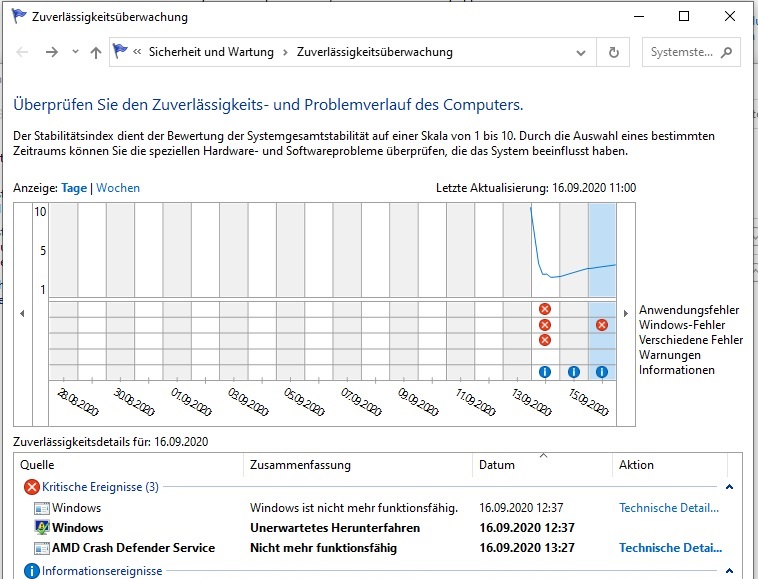Select Unerwartetes Herunterfahren row
This screenshot has width=758, height=579.
click(x=377, y=528)
